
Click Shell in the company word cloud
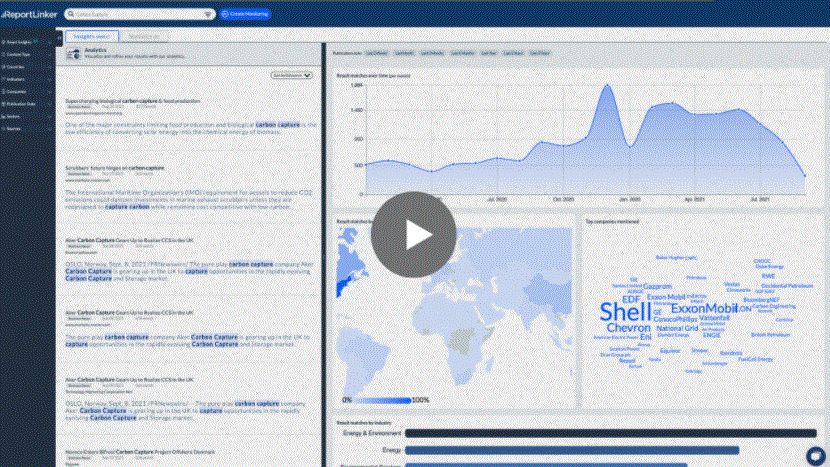tap(618, 311)
